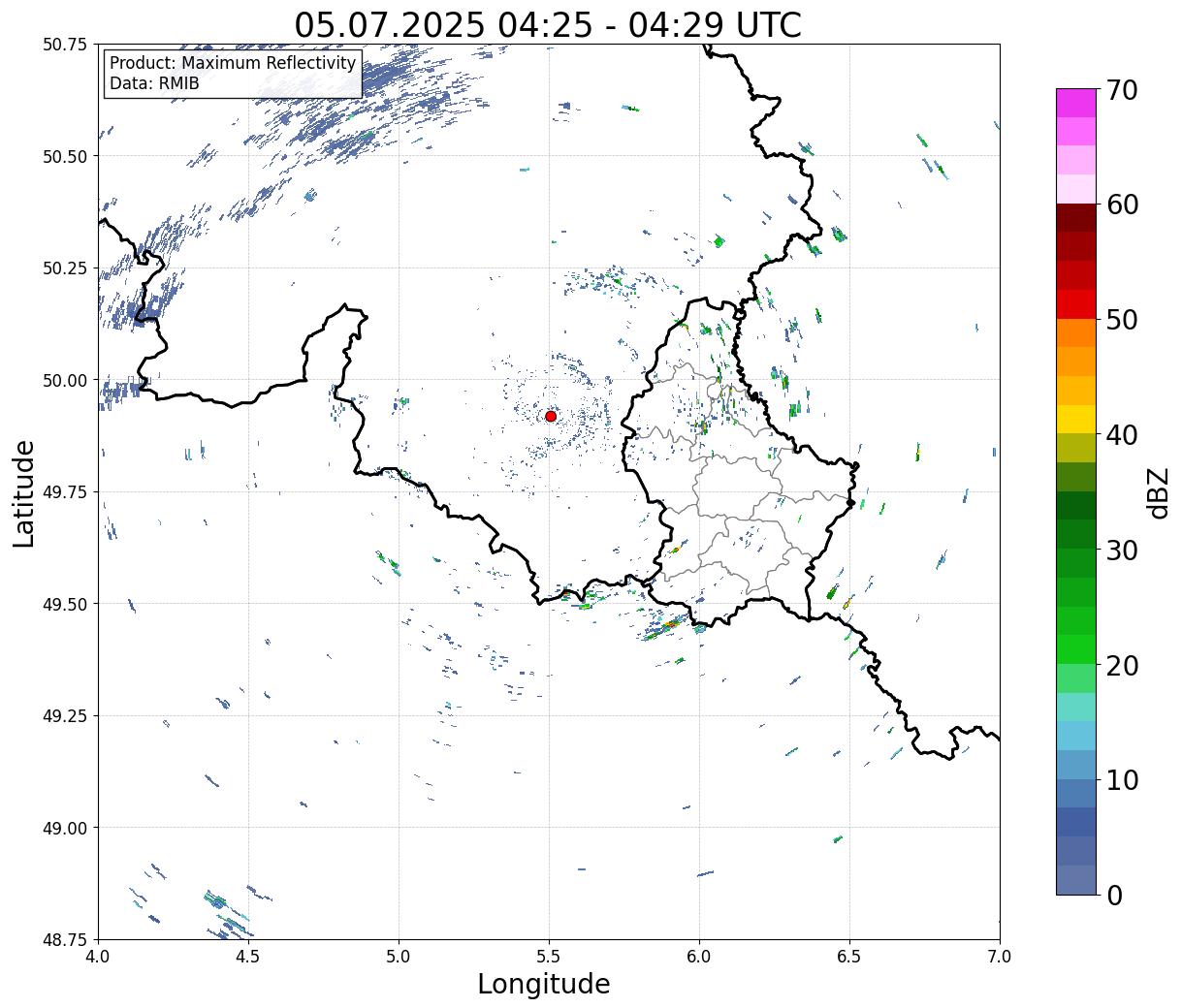Click the 'dBZ' colorbar label

(1157, 492)
